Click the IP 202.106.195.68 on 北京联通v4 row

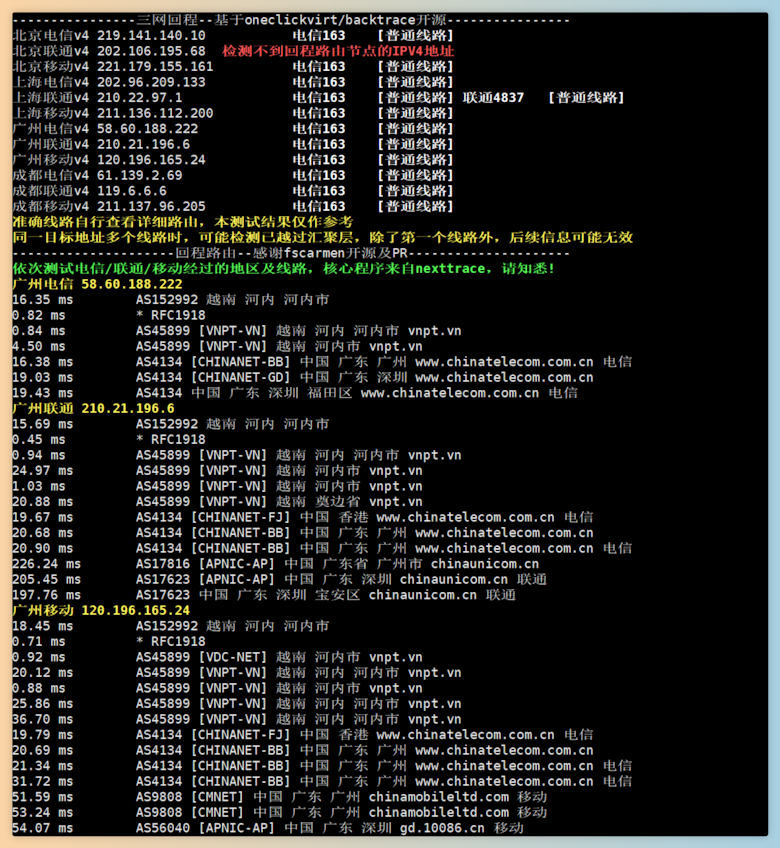click(x=151, y=51)
